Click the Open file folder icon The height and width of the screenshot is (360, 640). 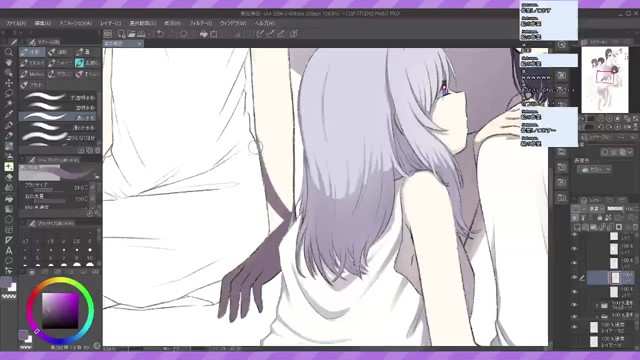click(x=131, y=34)
